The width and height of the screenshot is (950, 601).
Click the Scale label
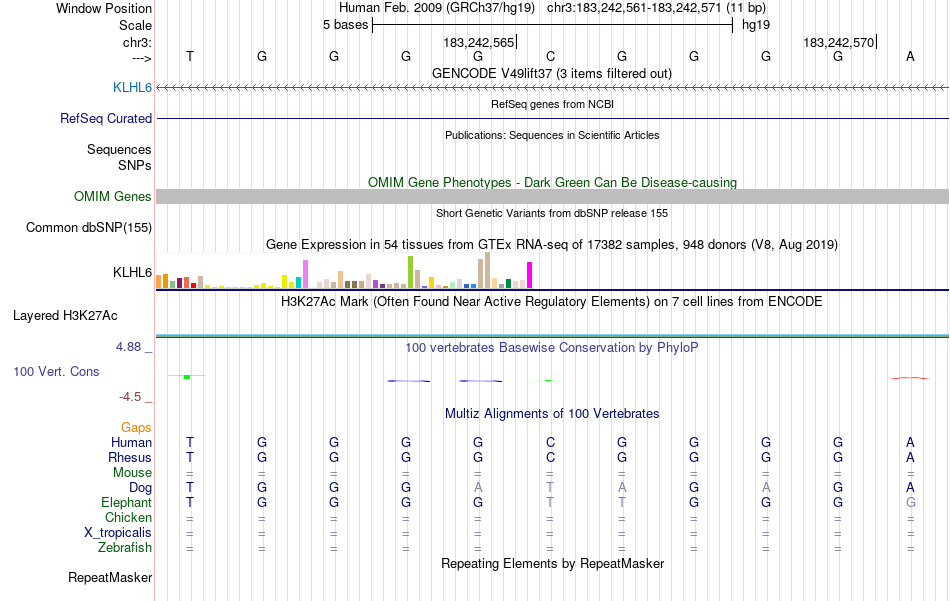click(135, 25)
